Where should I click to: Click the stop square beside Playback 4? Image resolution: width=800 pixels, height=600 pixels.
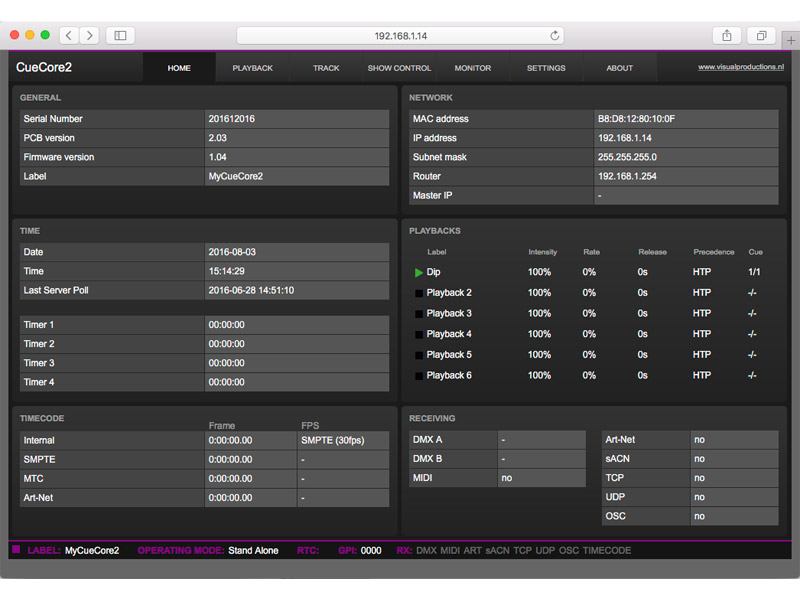(x=419, y=334)
